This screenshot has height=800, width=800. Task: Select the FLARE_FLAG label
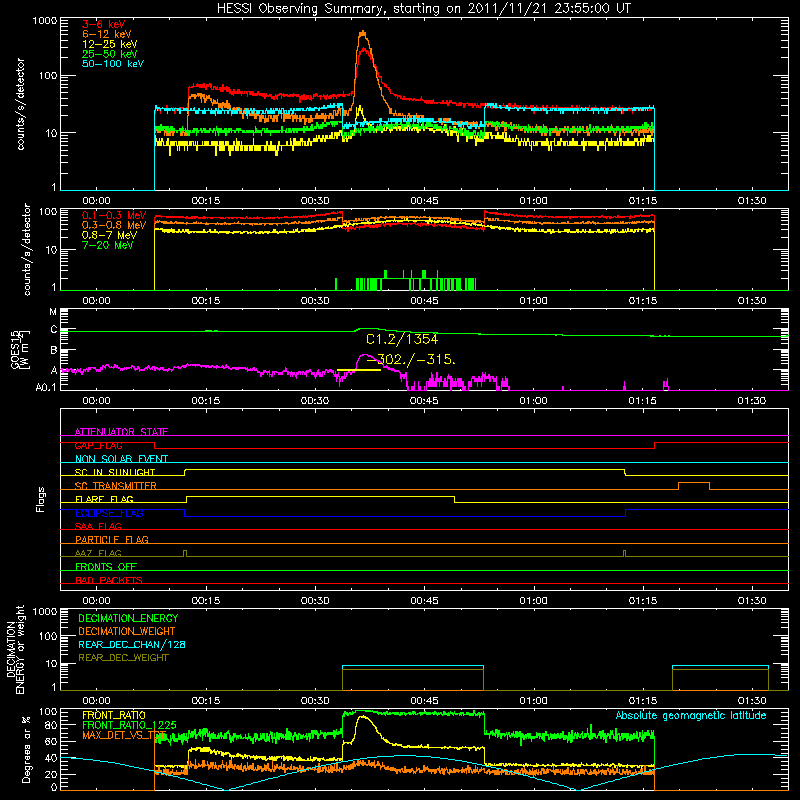pos(104,499)
